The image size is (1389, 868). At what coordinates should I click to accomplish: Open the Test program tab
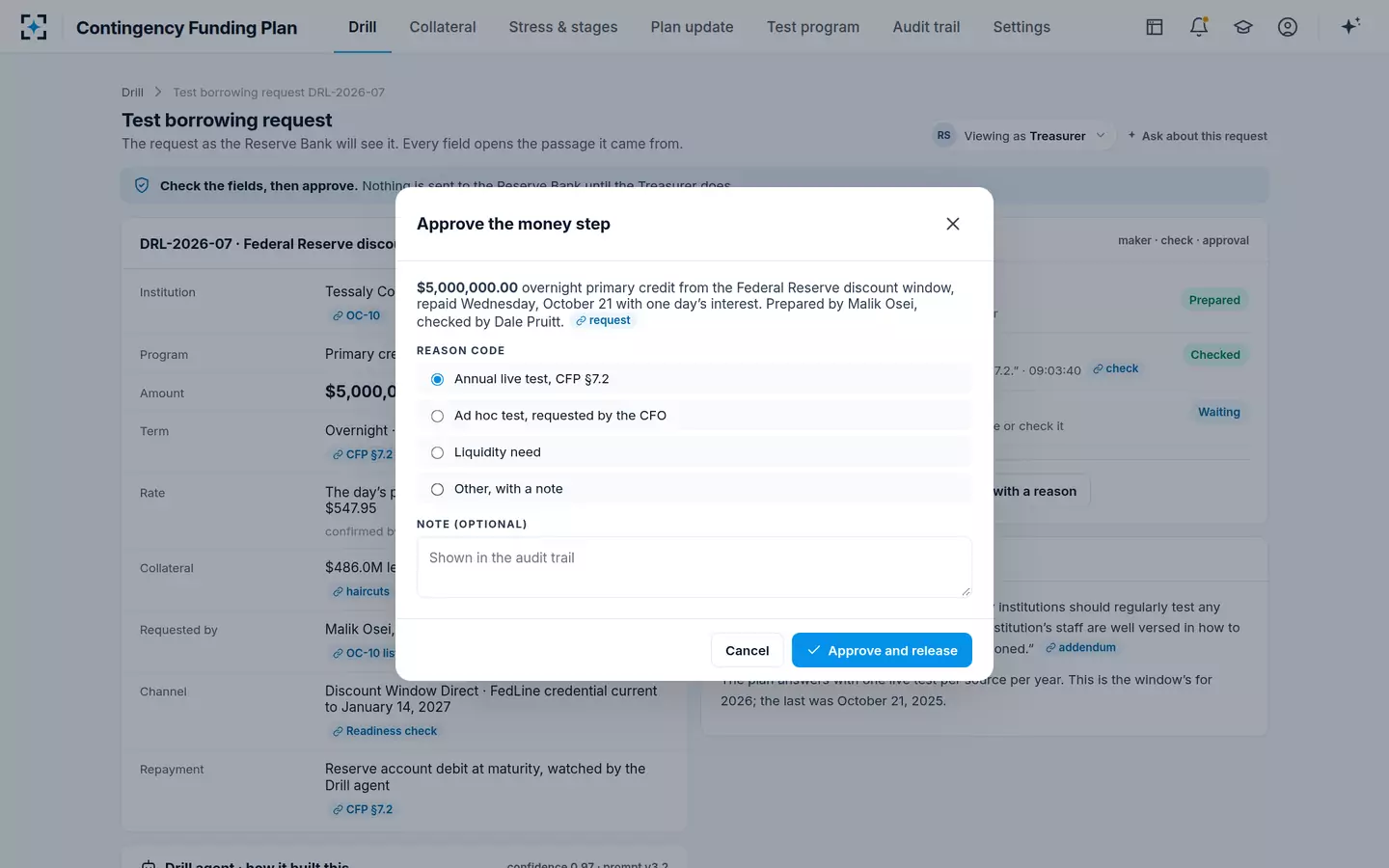[813, 27]
